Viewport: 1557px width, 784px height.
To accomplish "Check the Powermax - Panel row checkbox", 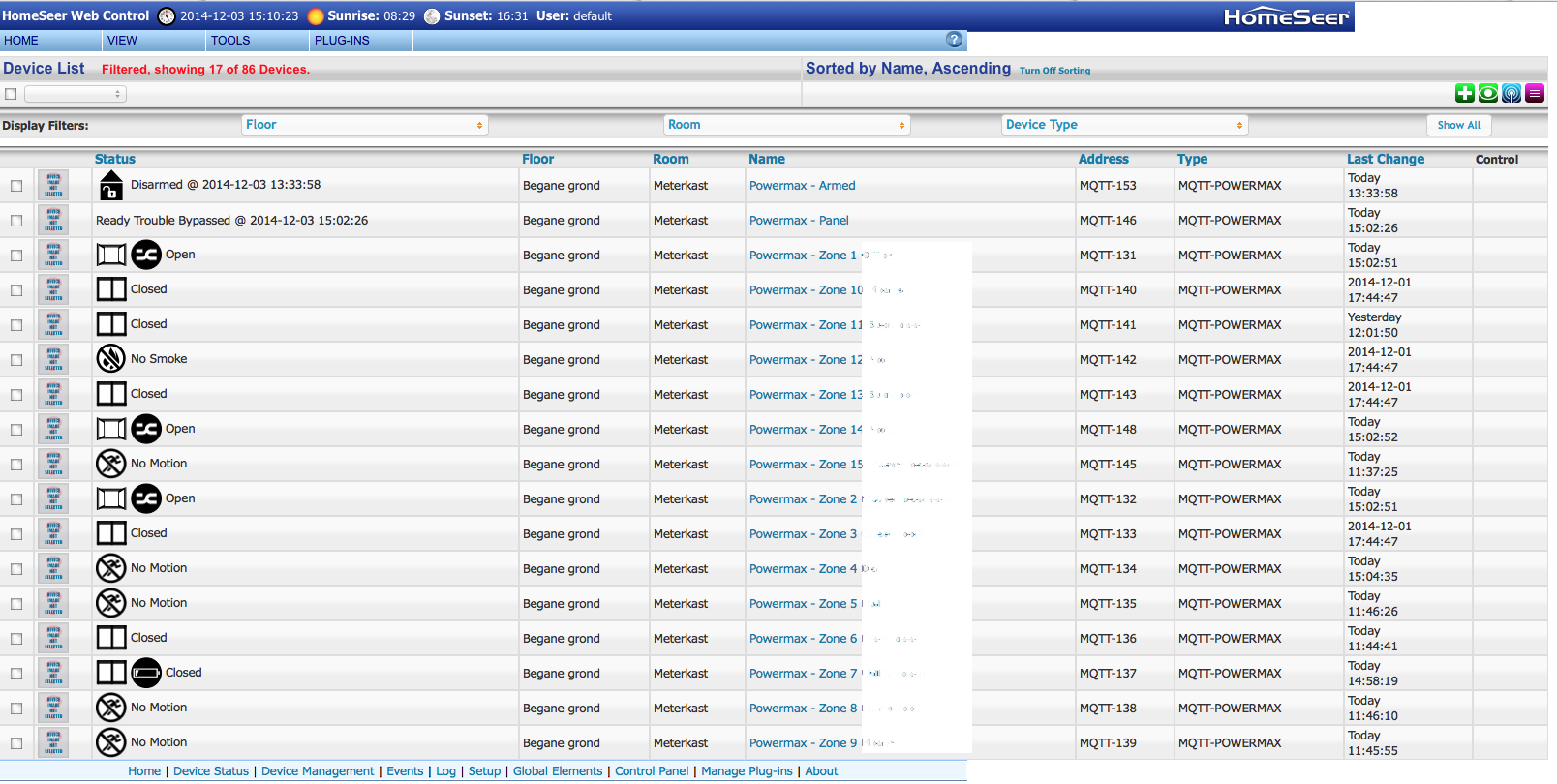I will click(16, 221).
